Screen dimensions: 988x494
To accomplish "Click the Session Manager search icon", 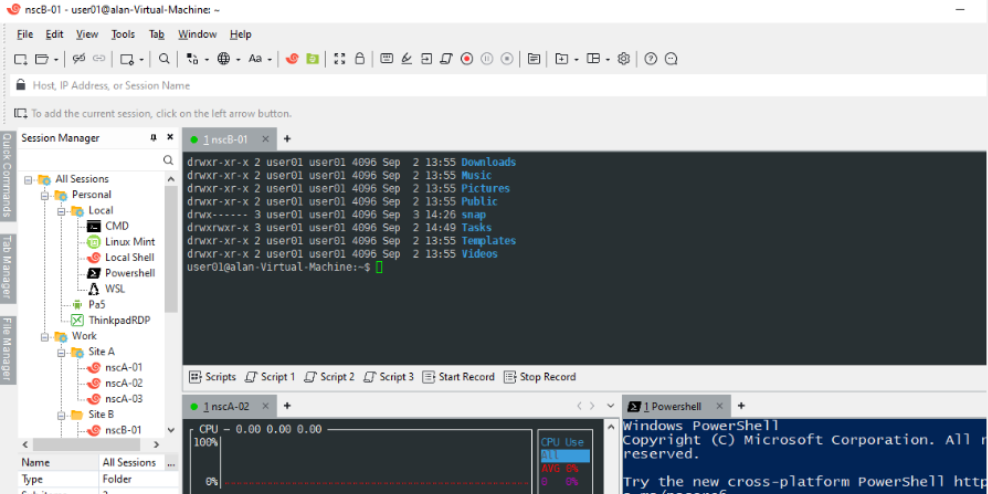I will coord(168,160).
